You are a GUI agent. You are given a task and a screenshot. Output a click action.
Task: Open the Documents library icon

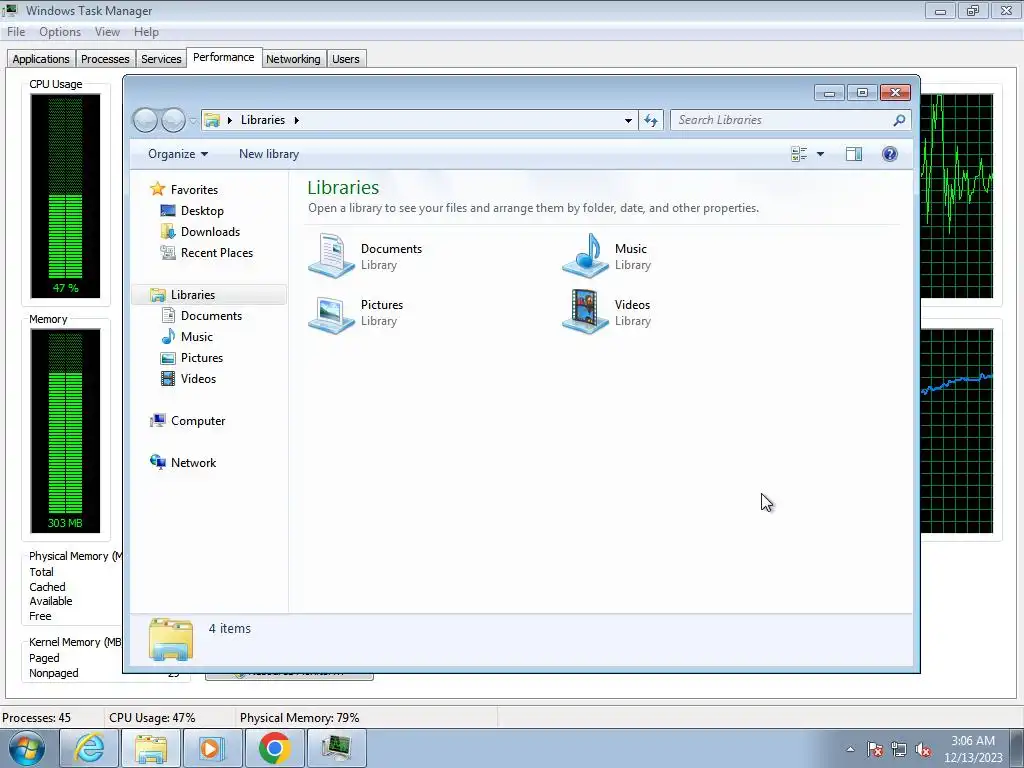pyautogui.click(x=332, y=256)
